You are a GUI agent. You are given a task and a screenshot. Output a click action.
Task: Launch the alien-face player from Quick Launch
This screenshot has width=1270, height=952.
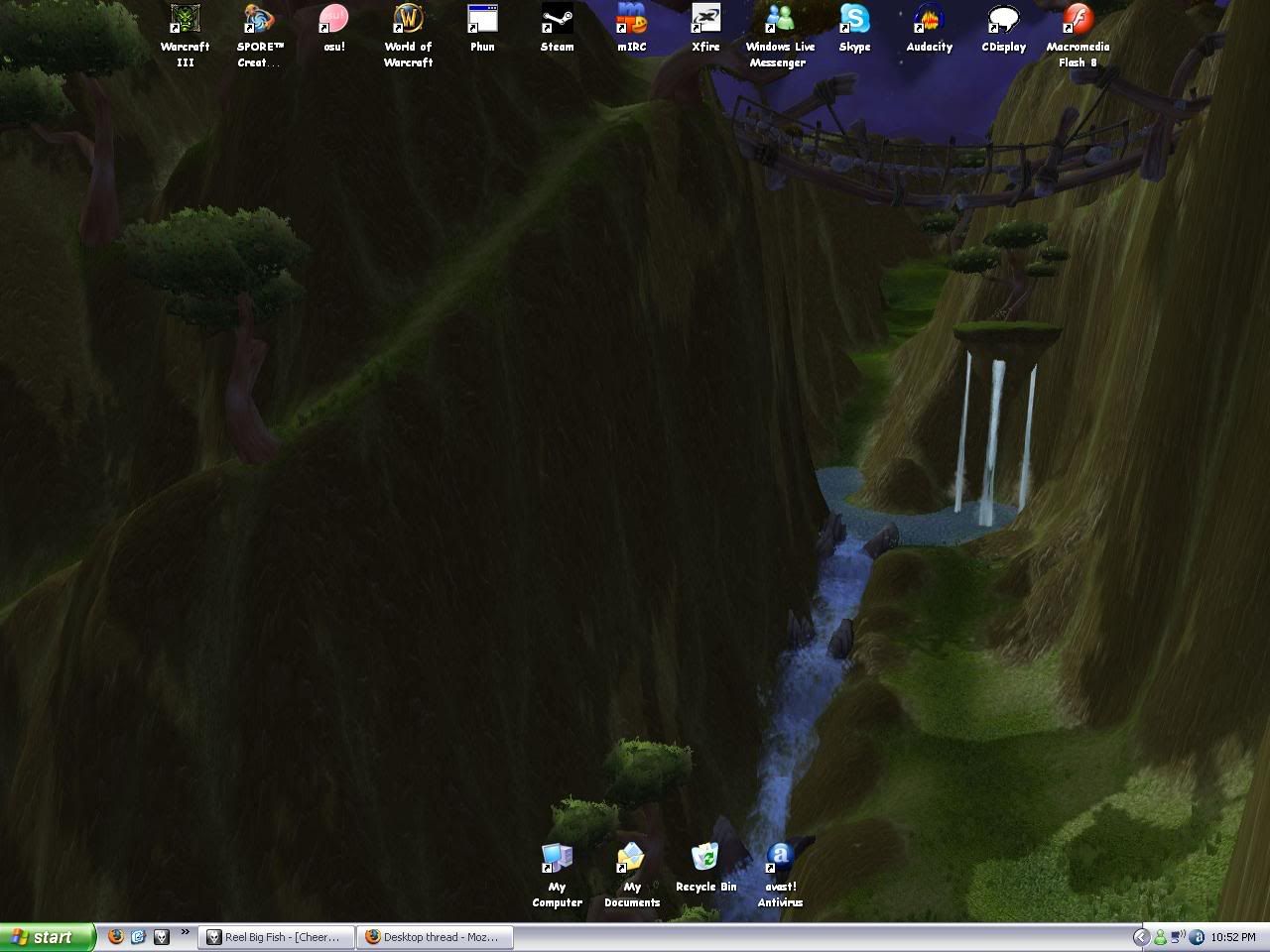click(162, 936)
